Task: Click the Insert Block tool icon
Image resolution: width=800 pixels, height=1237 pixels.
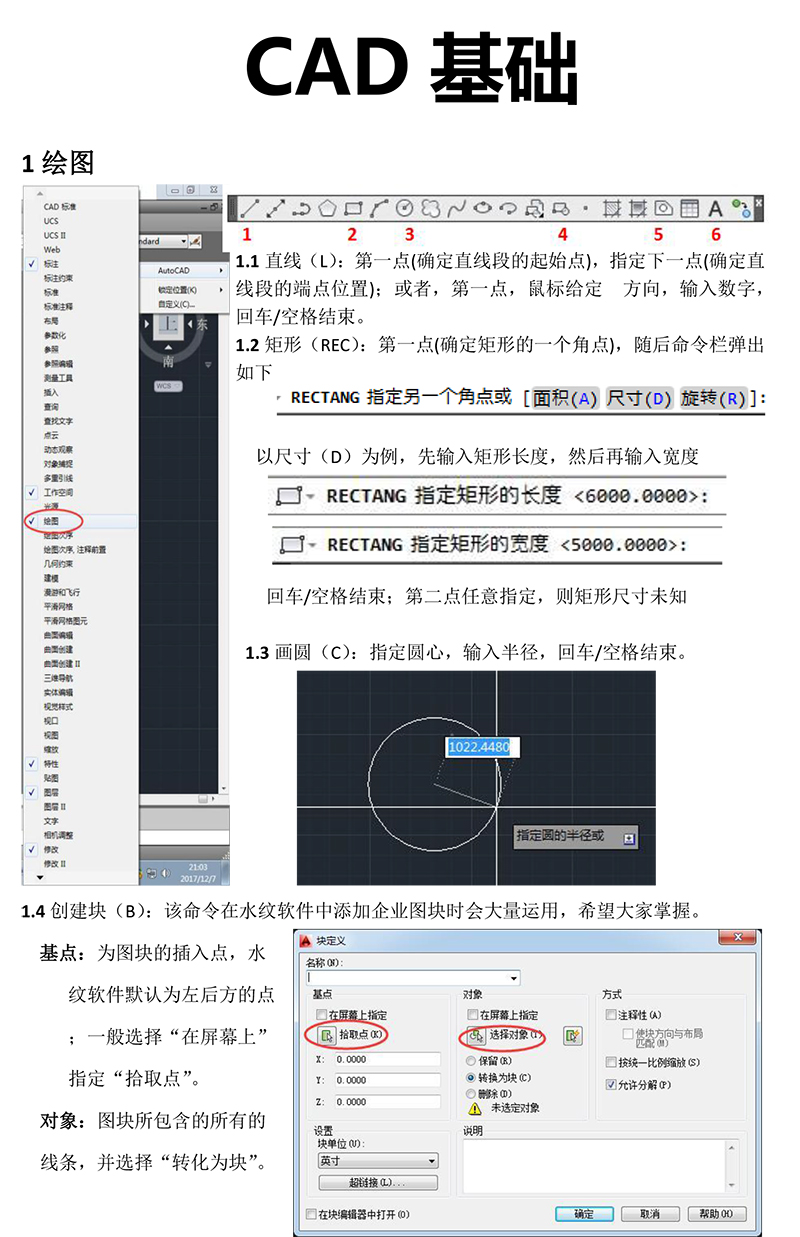Action: tap(535, 209)
